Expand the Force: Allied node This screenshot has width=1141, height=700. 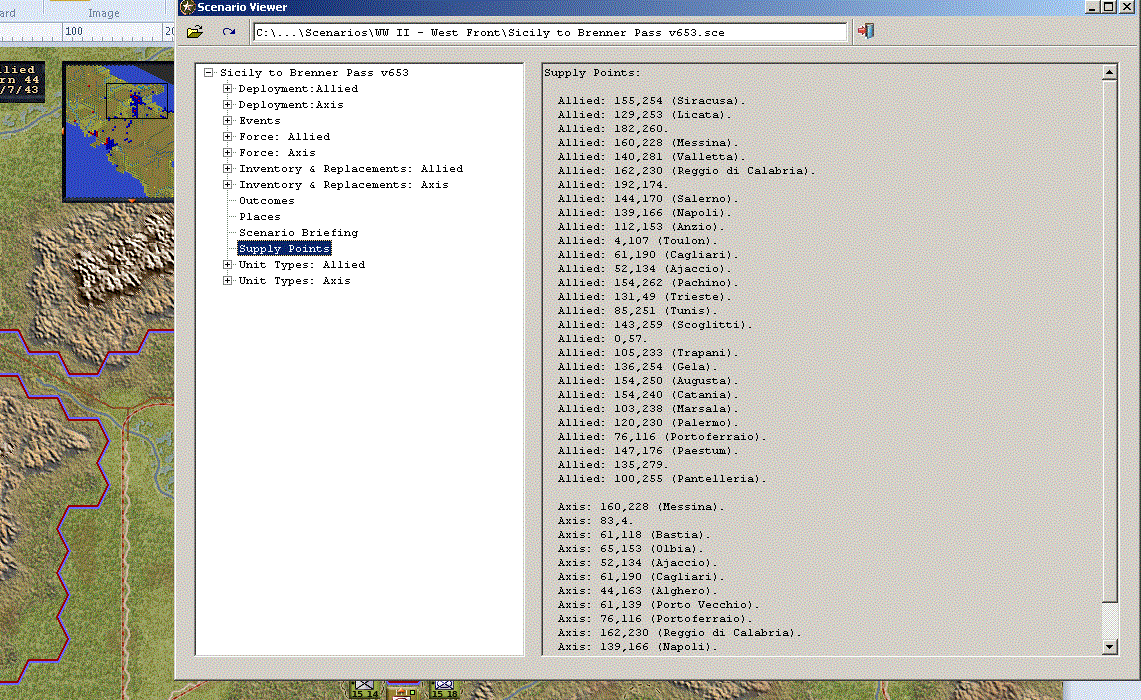[228, 137]
